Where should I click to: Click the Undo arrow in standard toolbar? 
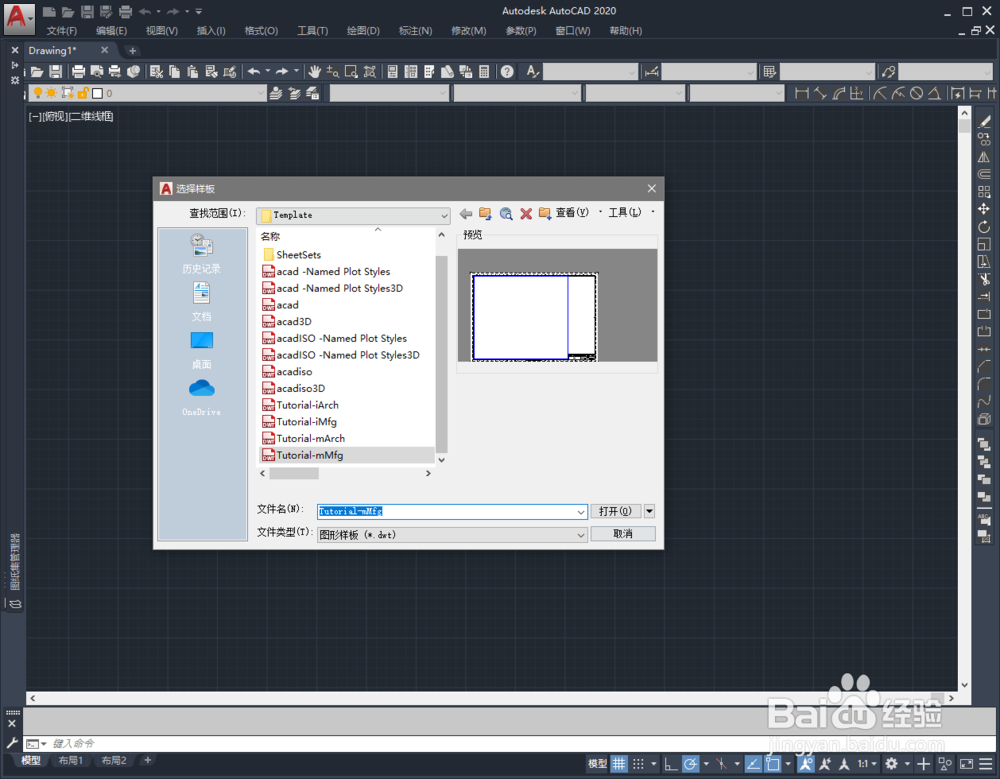tap(254, 72)
